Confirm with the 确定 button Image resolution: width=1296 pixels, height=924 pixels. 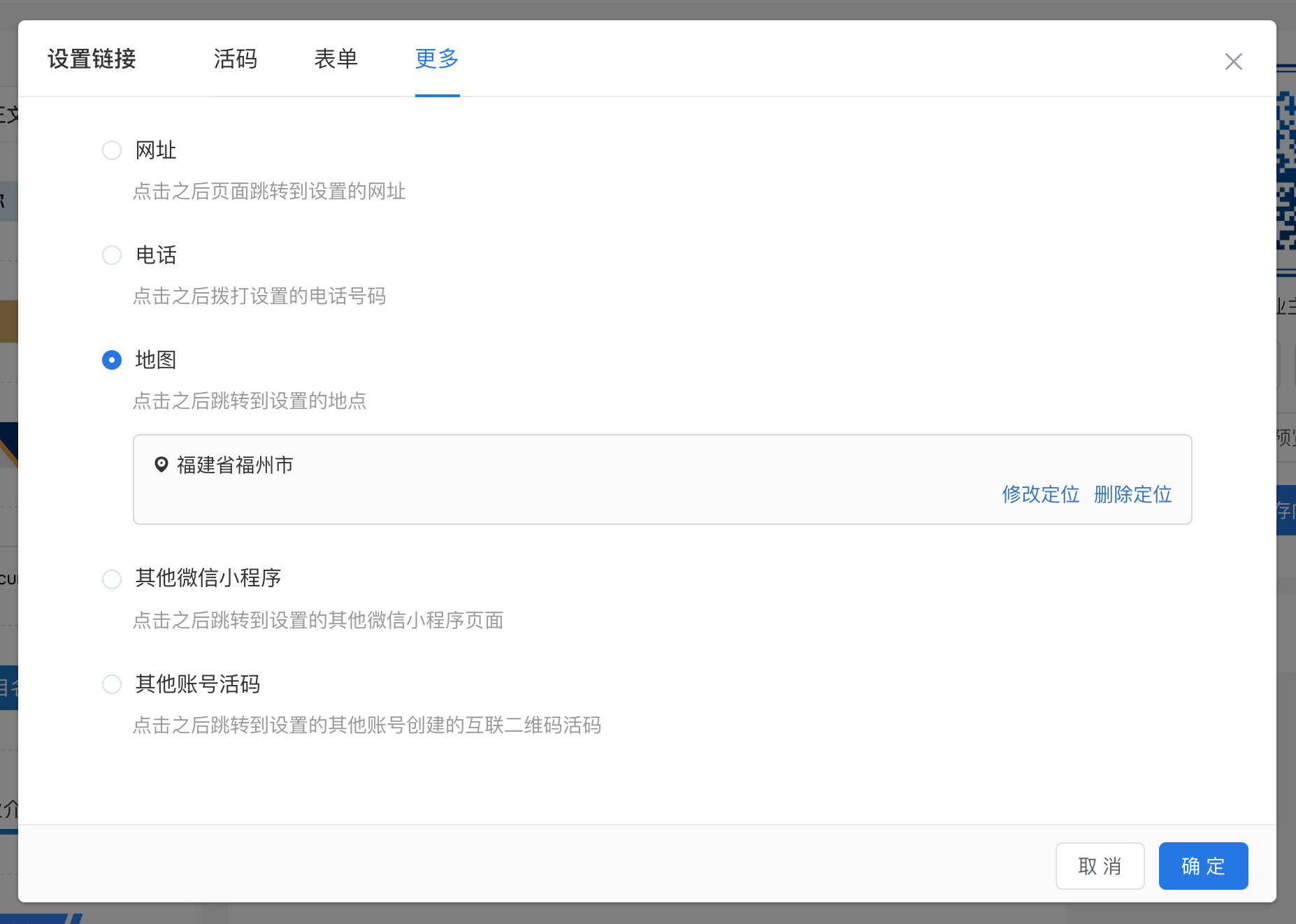[1203, 866]
